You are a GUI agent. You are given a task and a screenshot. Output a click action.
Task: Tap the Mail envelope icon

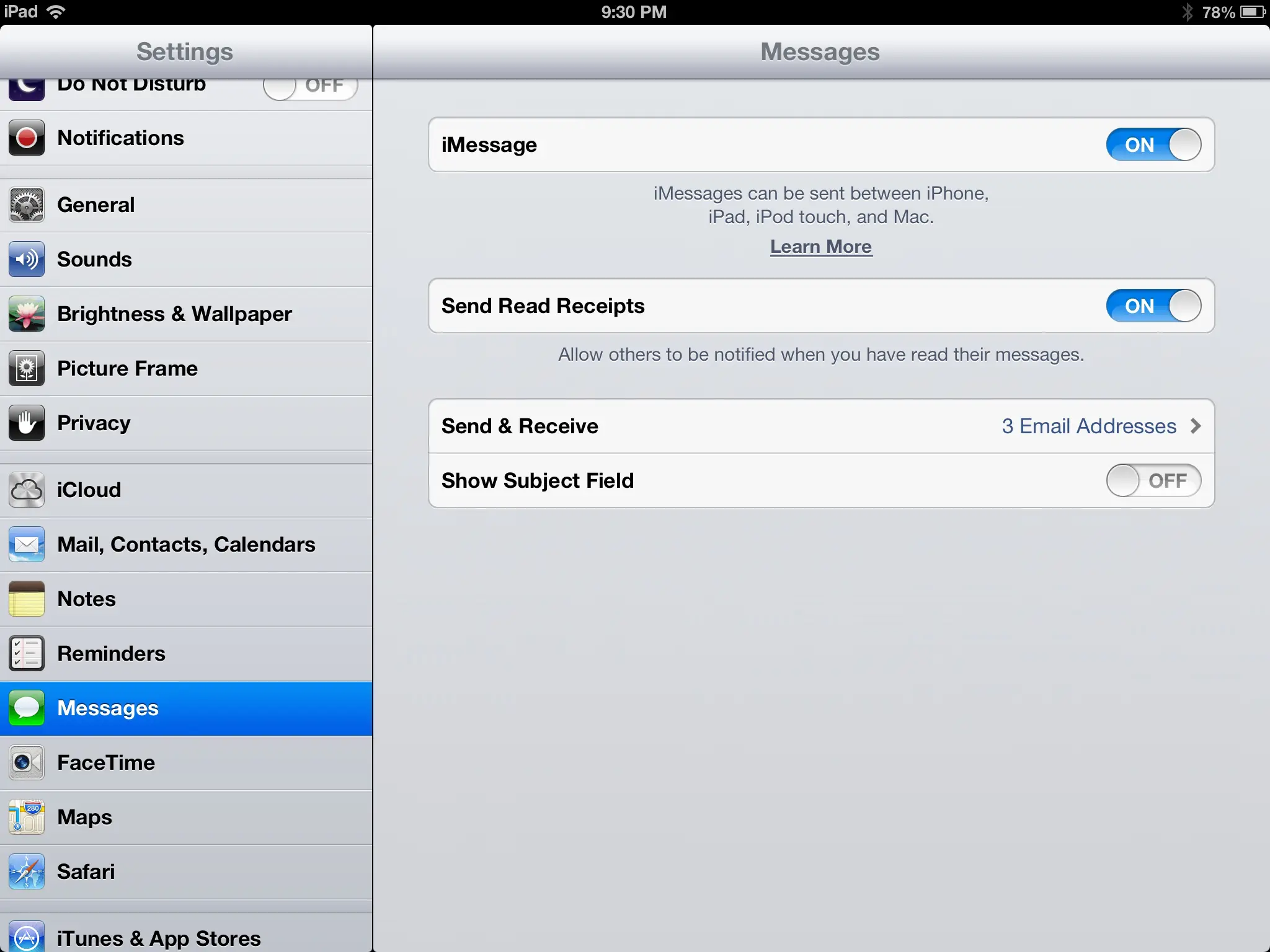coord(27,544)
